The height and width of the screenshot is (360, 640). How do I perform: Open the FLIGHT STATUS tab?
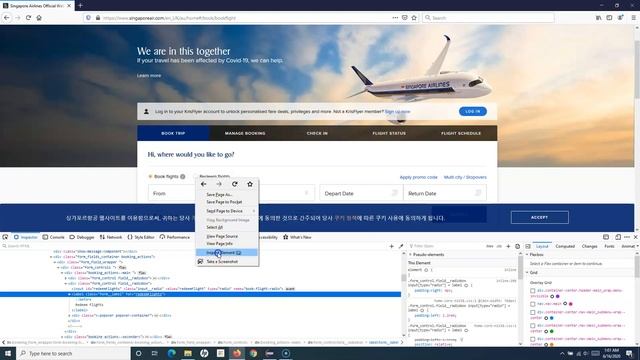pos(389,133)
